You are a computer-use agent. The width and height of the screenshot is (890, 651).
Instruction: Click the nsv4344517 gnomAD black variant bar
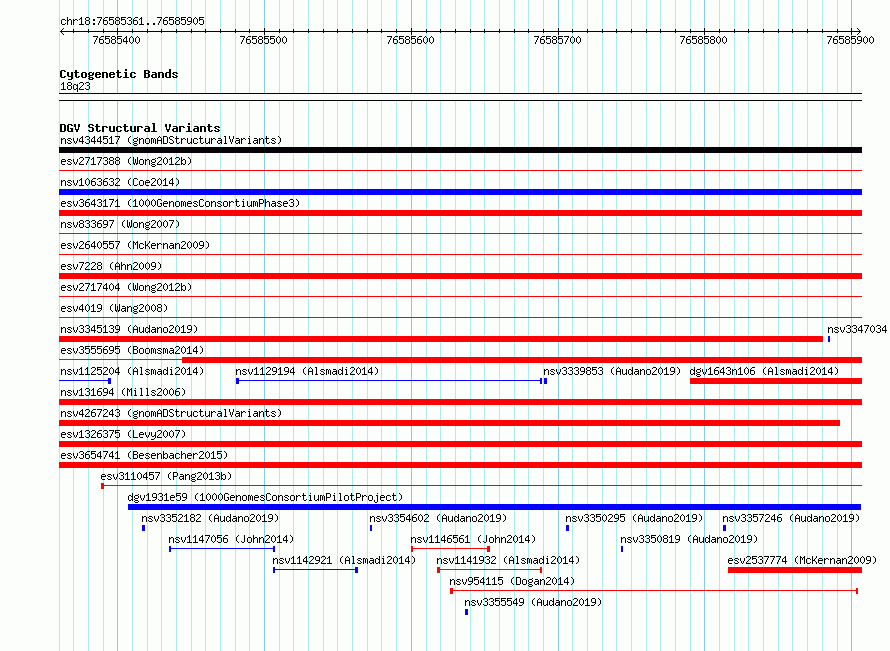460,150
